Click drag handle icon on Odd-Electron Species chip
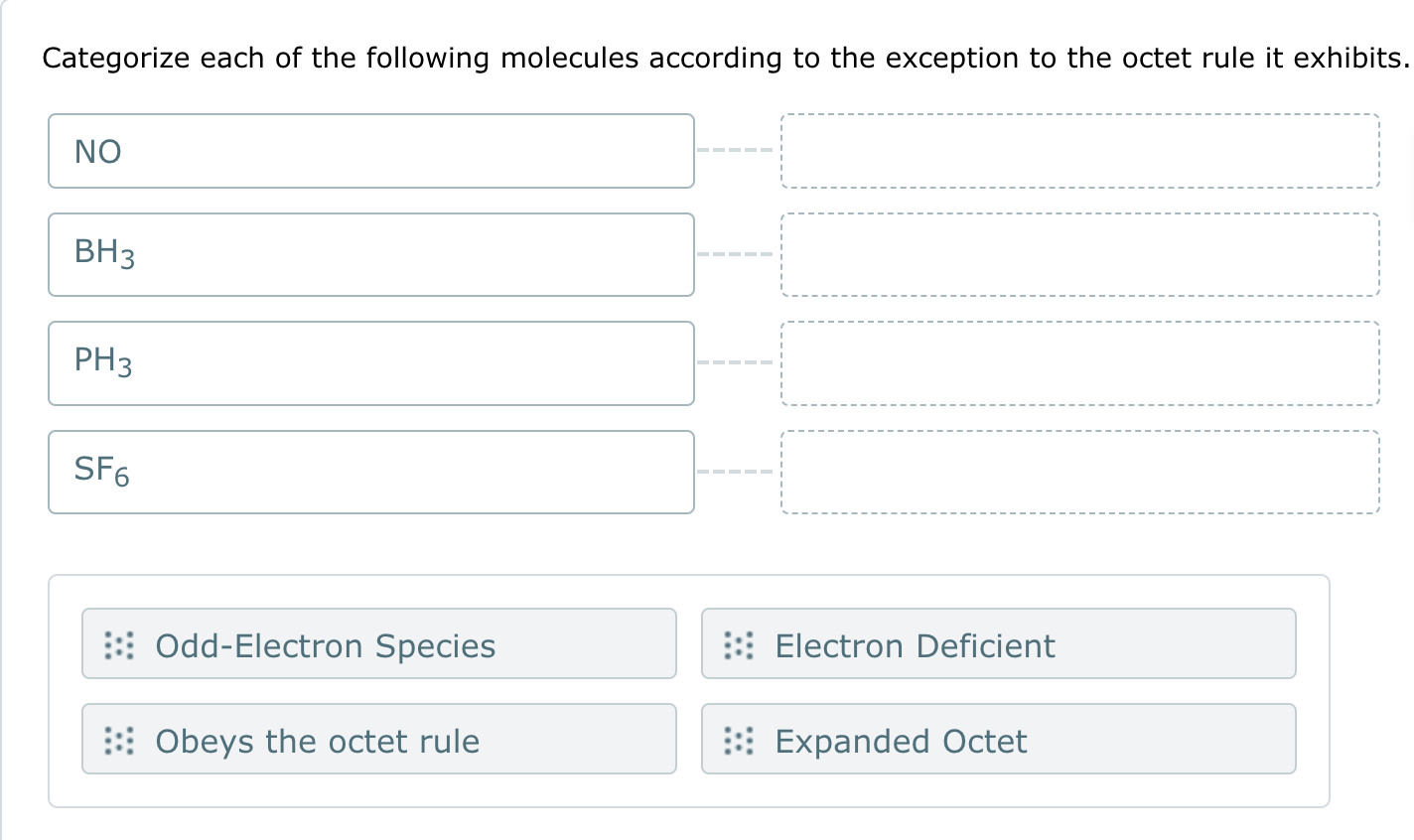Image resolution: width=1414 pixels, height=840 pixels. [x=118, y=645]
